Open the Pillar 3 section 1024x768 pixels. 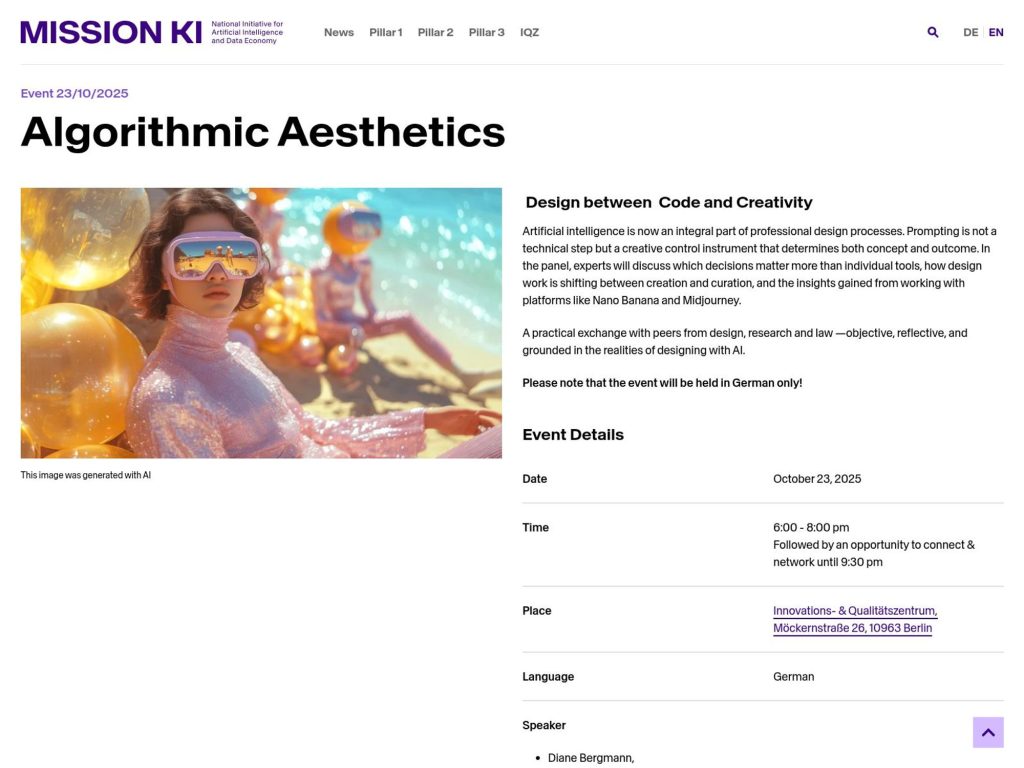[487, 32]
